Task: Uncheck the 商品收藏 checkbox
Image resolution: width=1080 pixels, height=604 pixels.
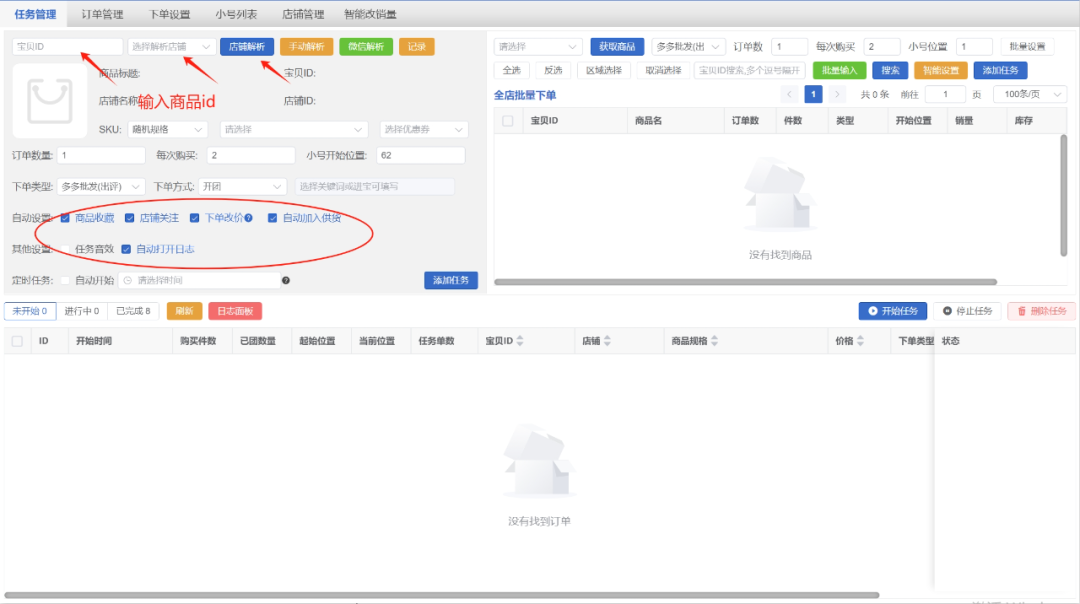Action: 65,218
